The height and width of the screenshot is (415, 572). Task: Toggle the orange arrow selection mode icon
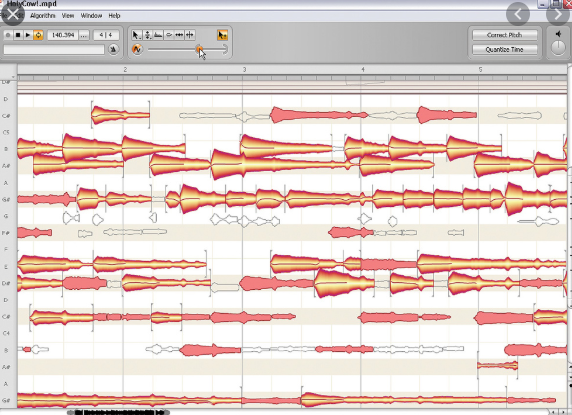click(222, 35)
